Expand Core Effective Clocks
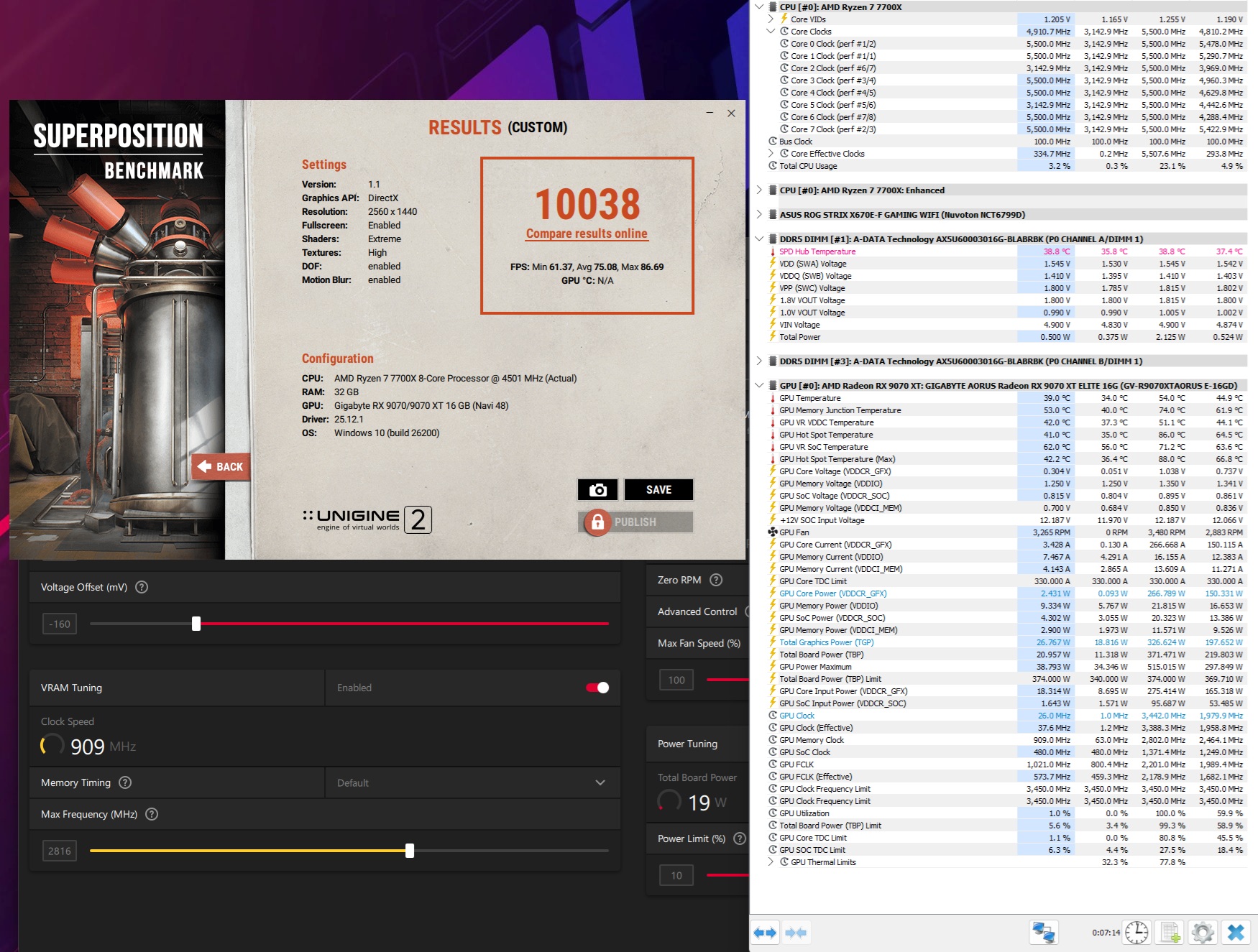Viewport: 1258px width, 952px height. click(771, 154)
